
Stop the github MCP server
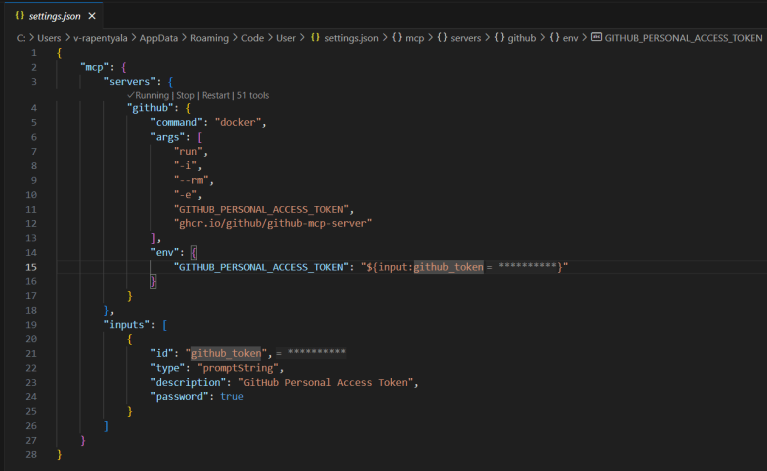tap(186, 95)
